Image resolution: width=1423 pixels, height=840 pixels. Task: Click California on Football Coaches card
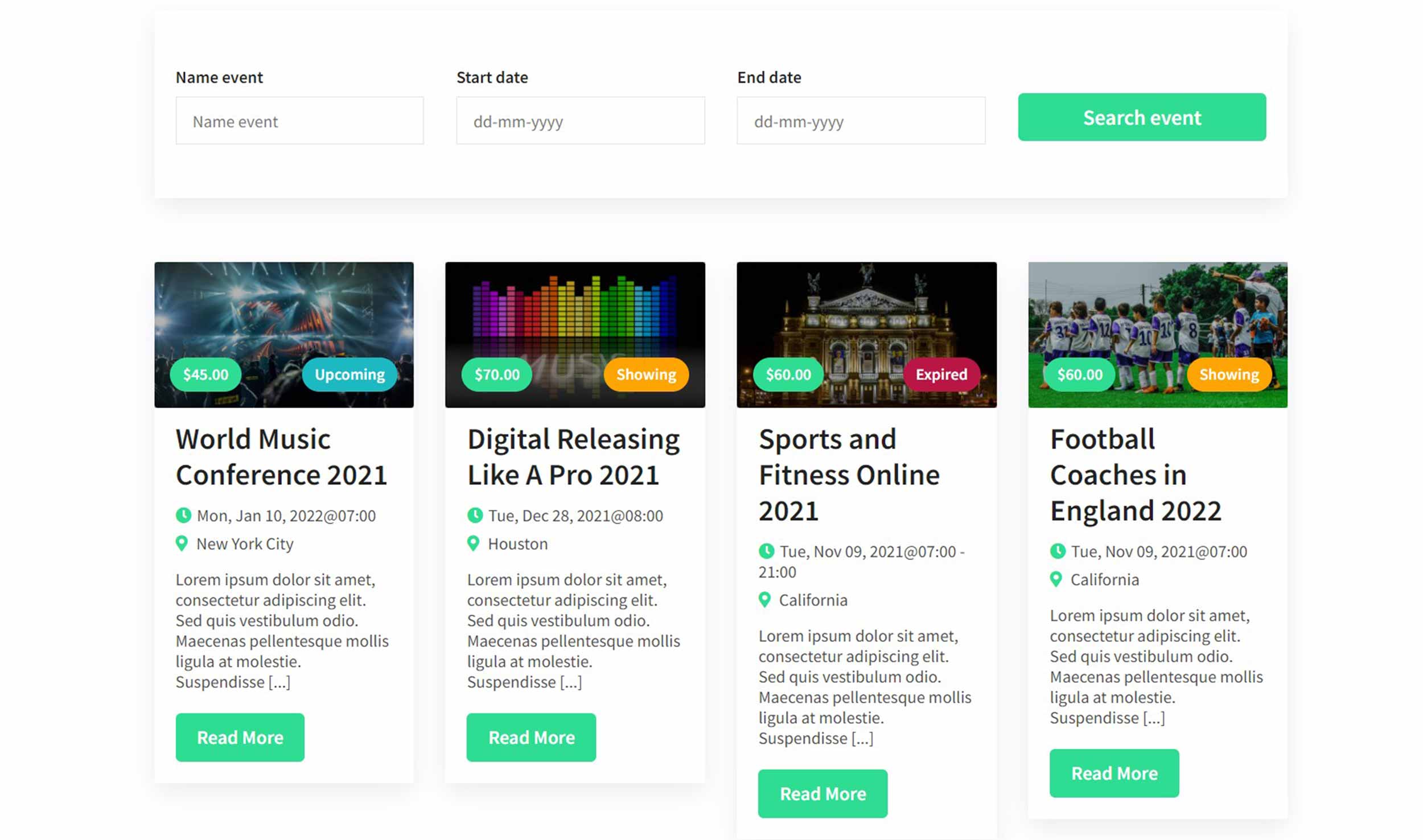(x=1104, y=580)
